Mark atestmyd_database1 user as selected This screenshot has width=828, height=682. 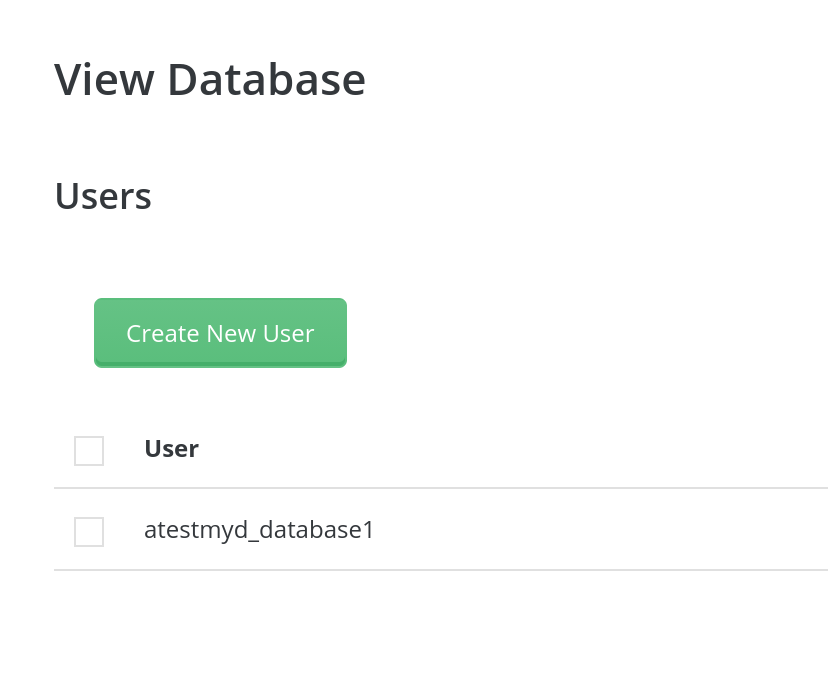(x=89, y=531)
